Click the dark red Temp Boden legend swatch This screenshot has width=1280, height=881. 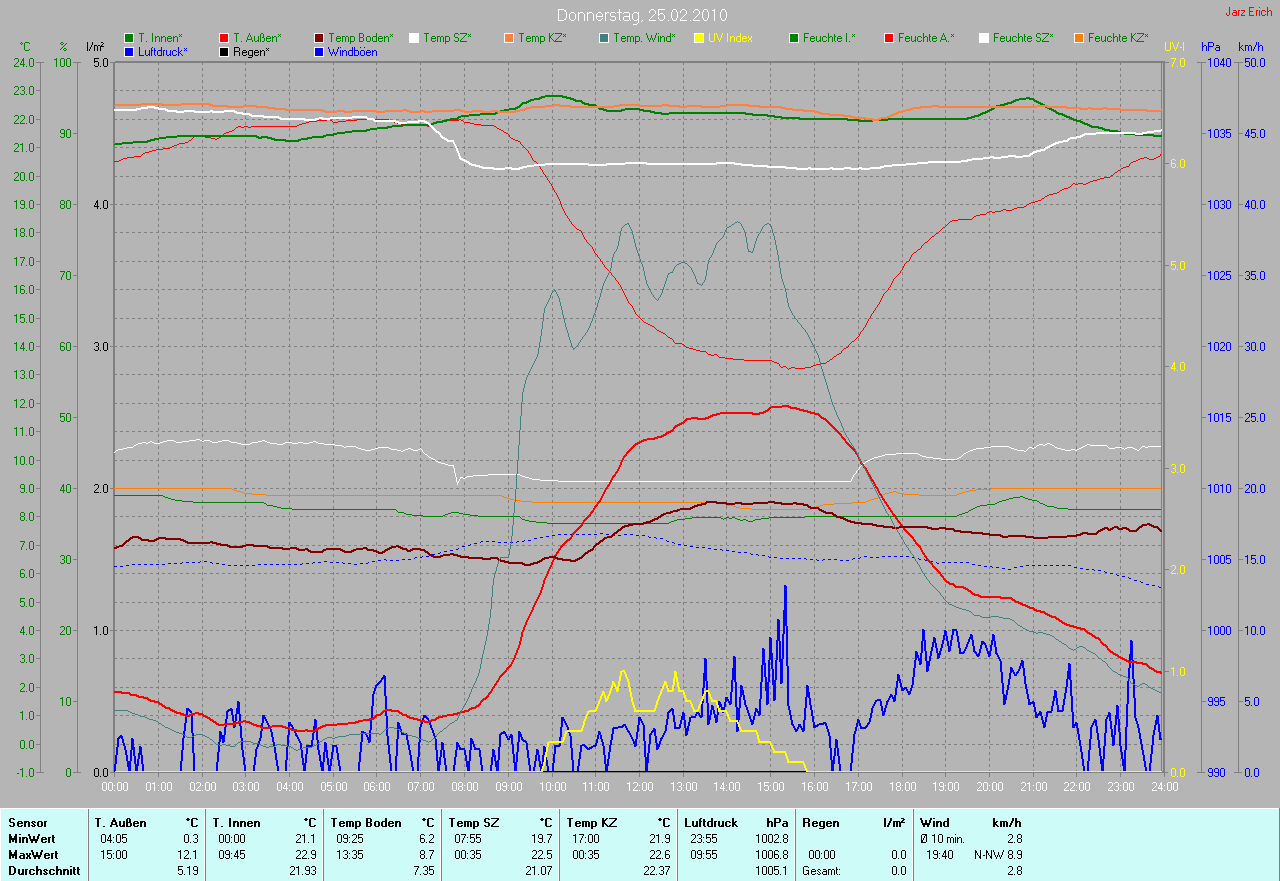pos(319,38)
